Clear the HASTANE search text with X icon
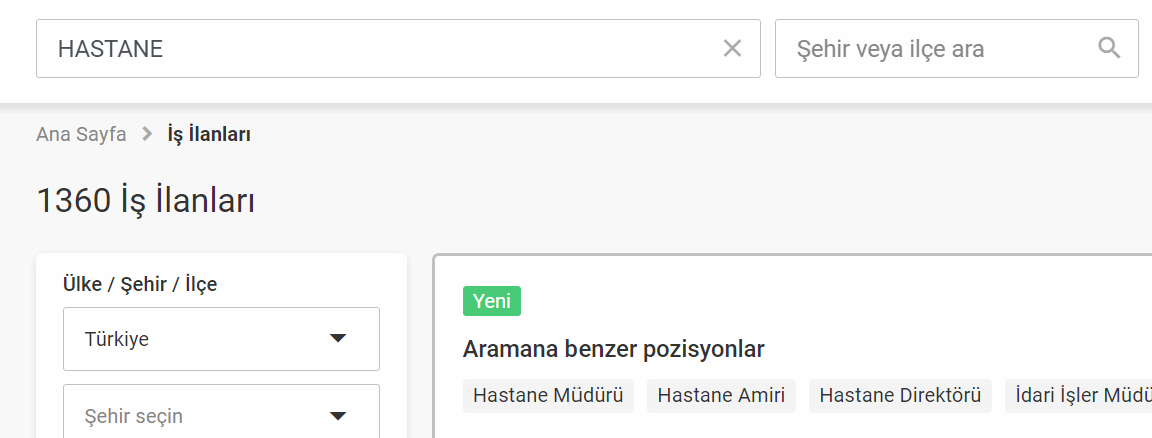 pos(732,49)
